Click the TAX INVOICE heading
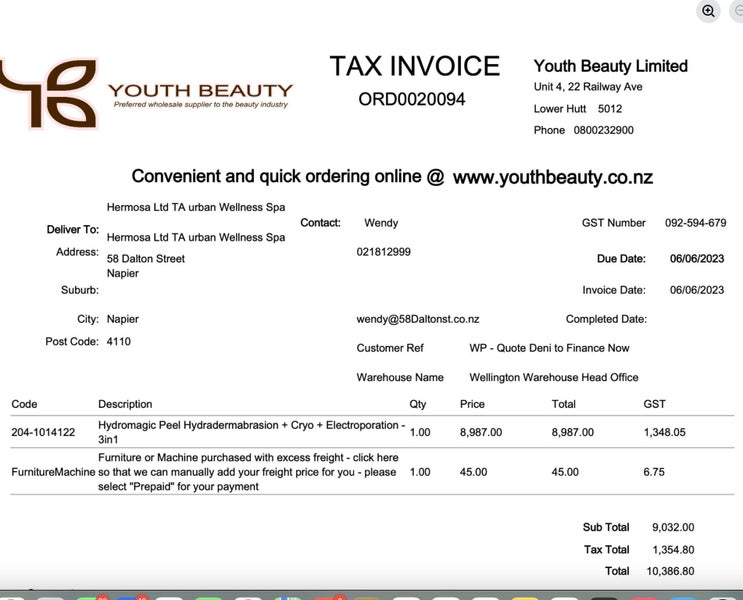 point(414,66)
